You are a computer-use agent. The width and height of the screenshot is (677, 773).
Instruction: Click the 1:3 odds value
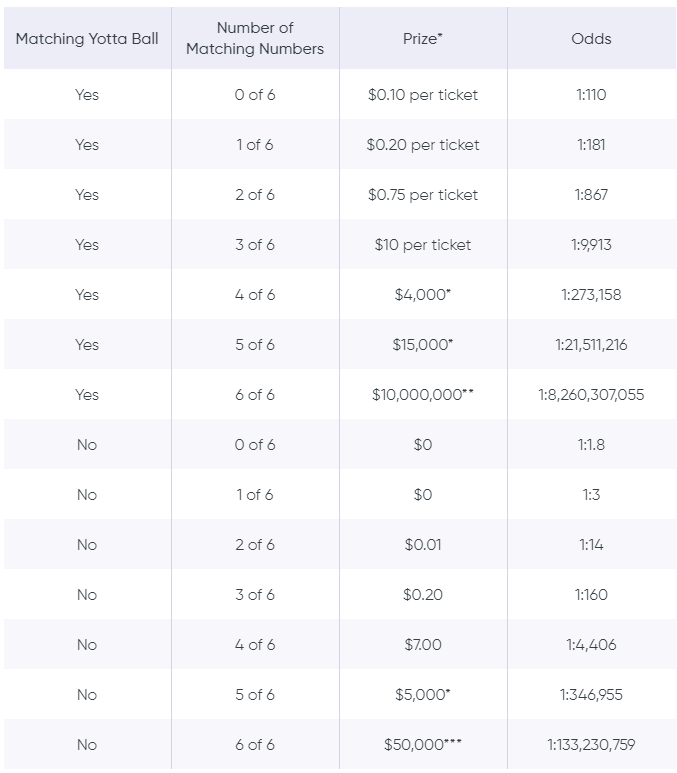pyautogui.click(x=591, y=494)
